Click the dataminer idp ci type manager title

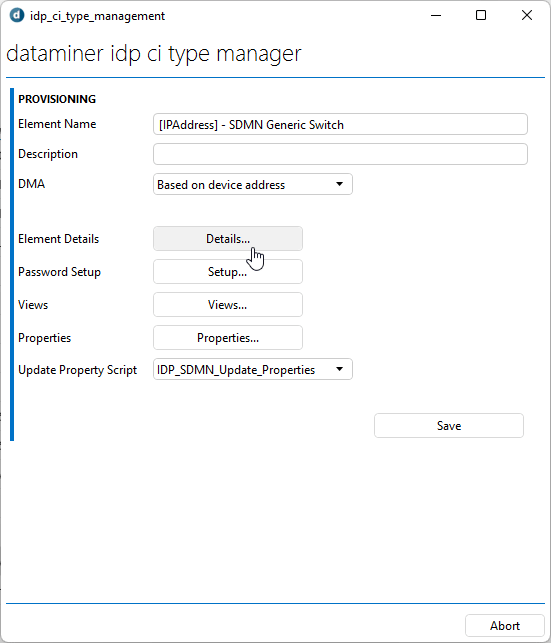click(x=154, y=54)
